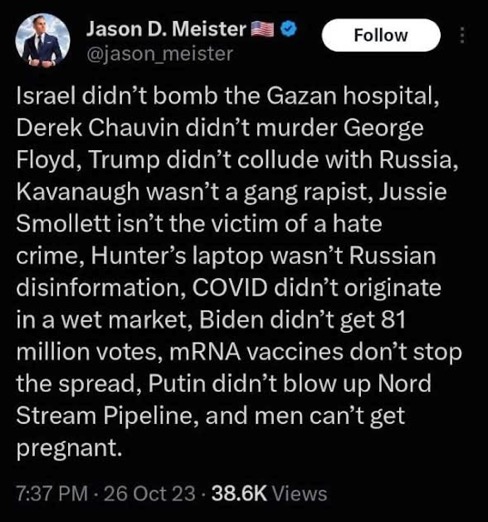Click "Stream Pipeline" in the tweet
This screenshot has width=488, height=522.
[108, 416]
